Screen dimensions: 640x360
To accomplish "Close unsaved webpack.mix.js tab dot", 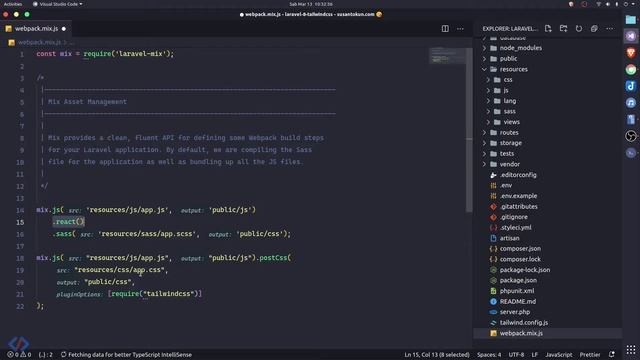I will point(64,29).
